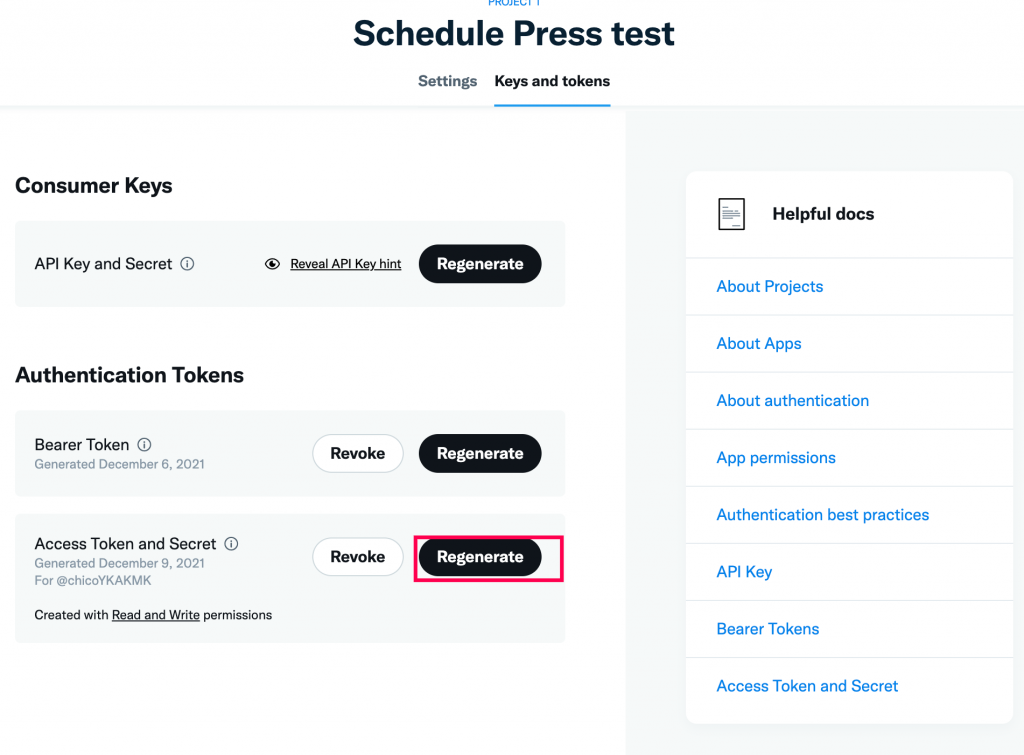Regenerate the API Key and Secret
The image size is (1024, 755).
point(480,264)
